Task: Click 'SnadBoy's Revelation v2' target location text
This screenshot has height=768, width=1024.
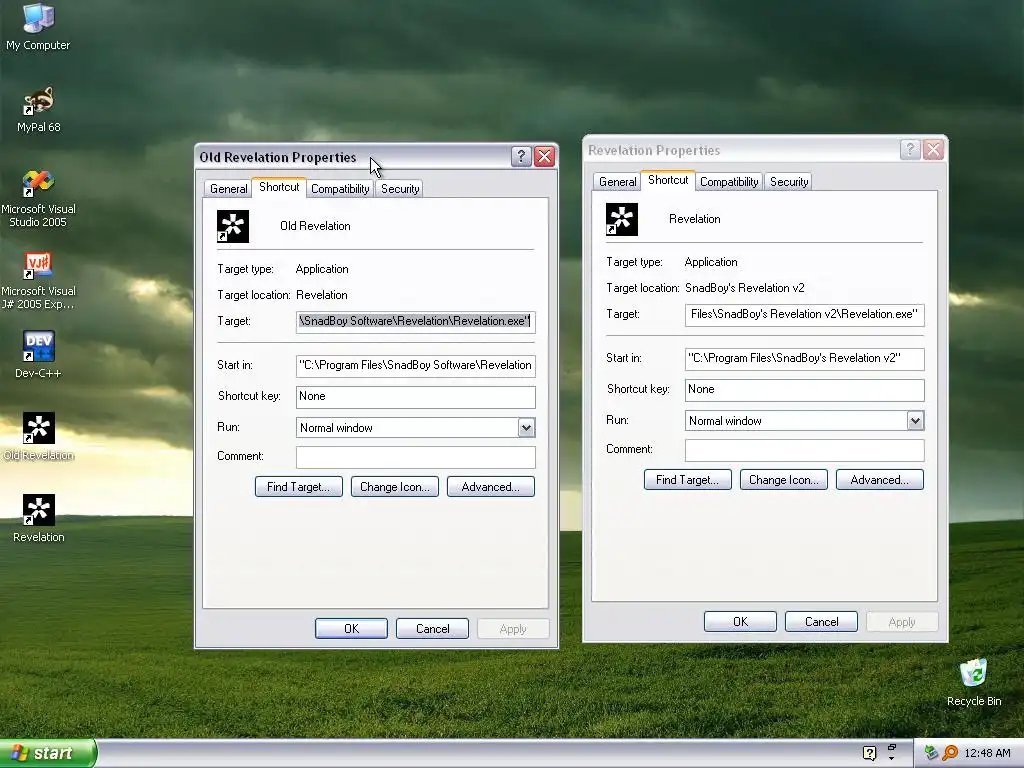Action: (744, 288)
